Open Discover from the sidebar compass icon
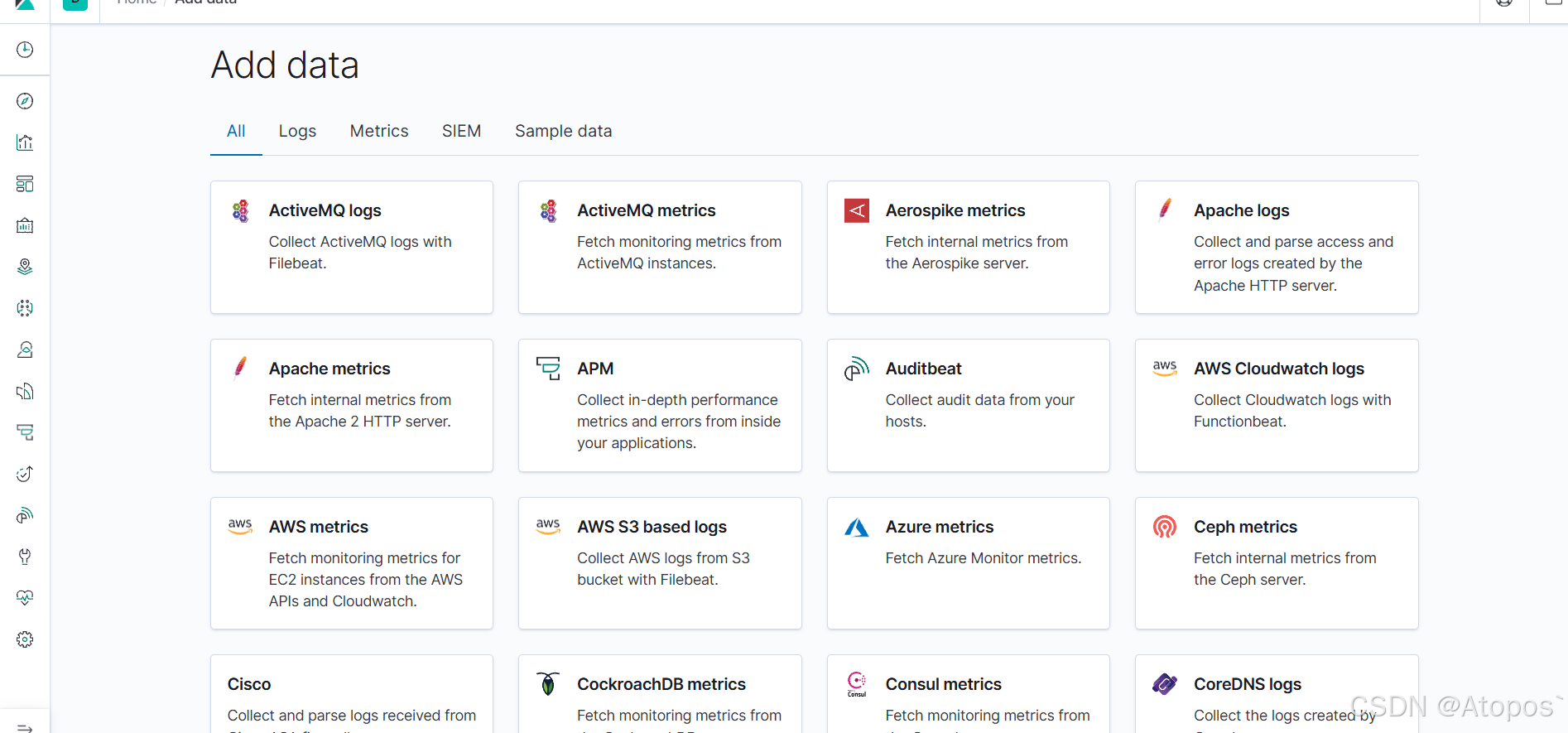 click(25, 101)
